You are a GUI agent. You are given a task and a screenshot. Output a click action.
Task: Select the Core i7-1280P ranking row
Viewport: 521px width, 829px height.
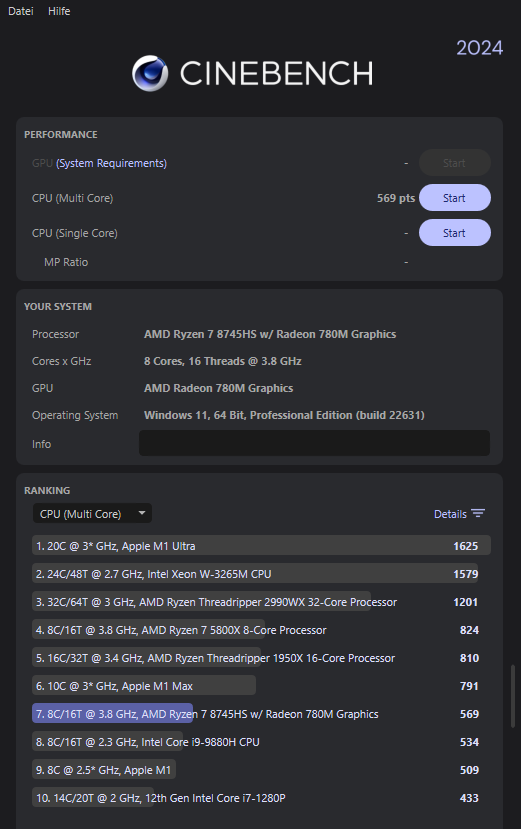point(261,798)
